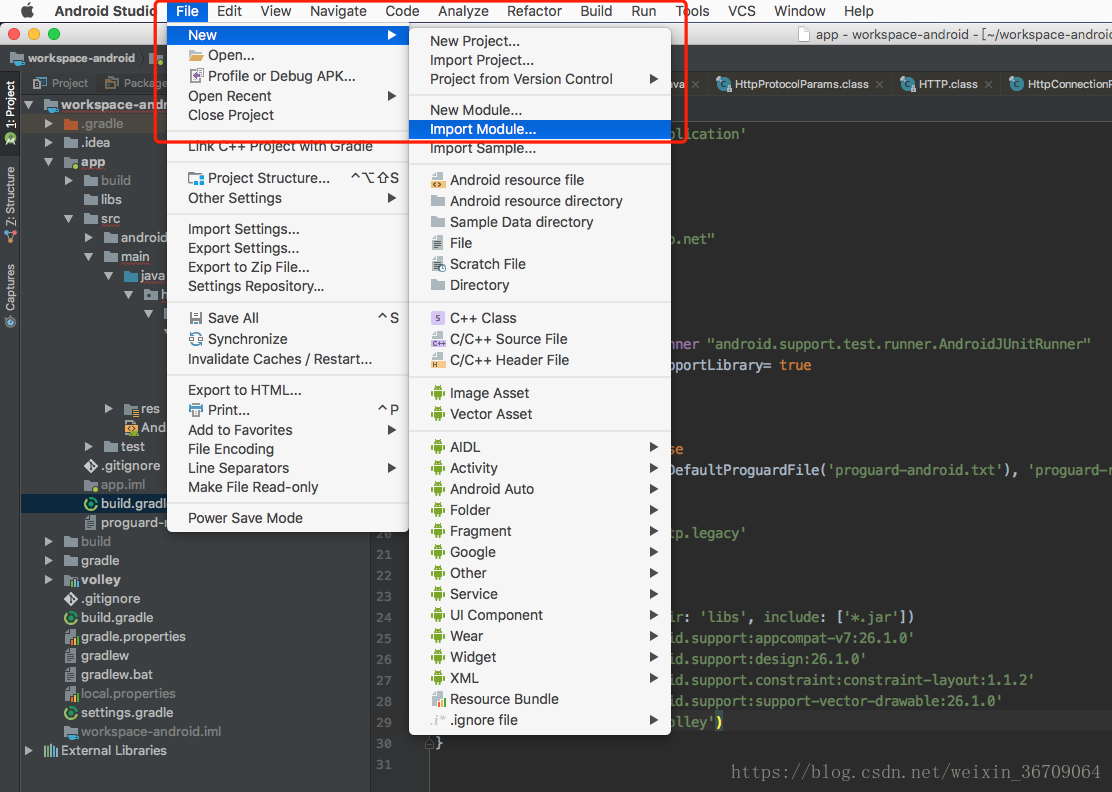Viewport: 1112px width, 792px height.
Task: Click Android resource file icon
Action: click(x=438, y=180)
